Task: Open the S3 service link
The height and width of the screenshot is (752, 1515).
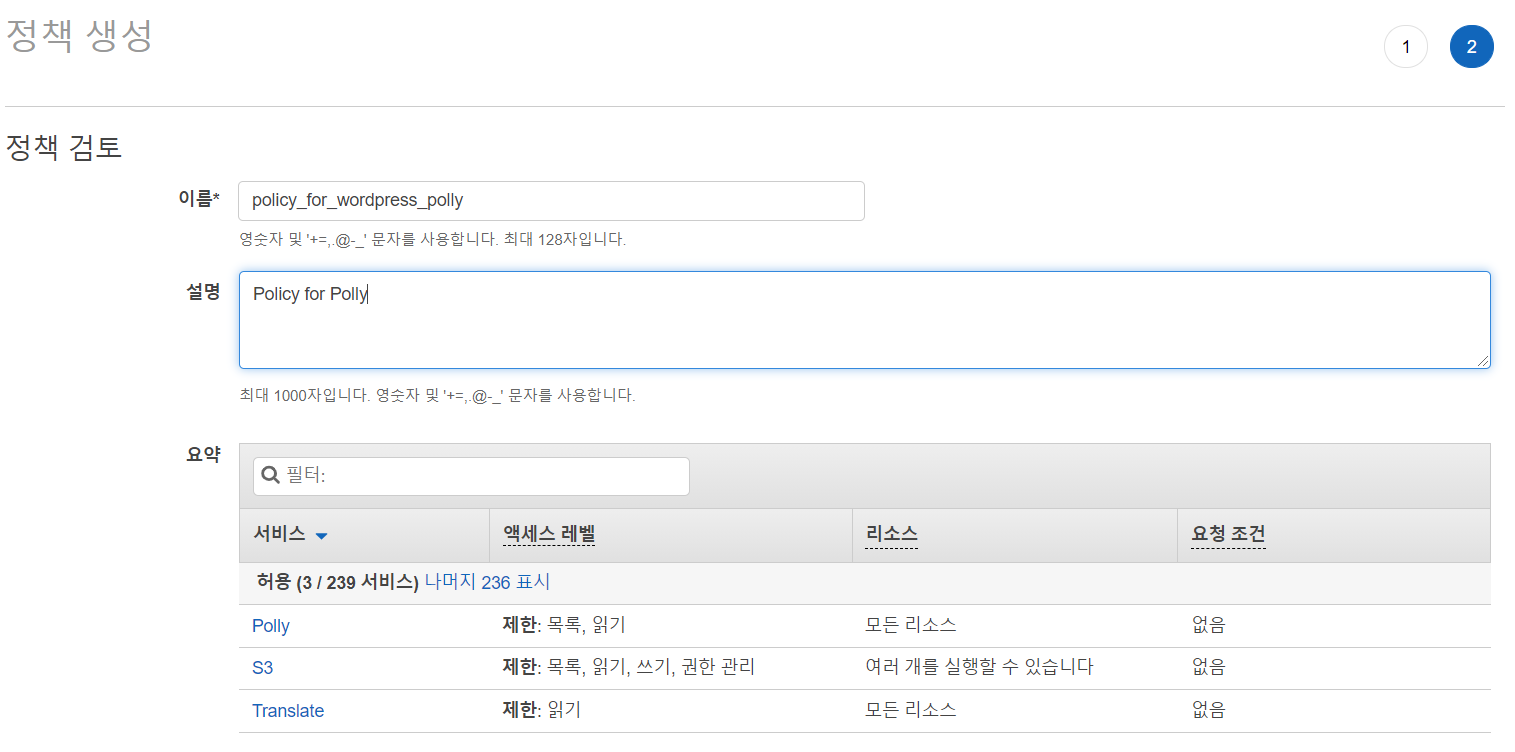Action: click(x=262, y=668)
